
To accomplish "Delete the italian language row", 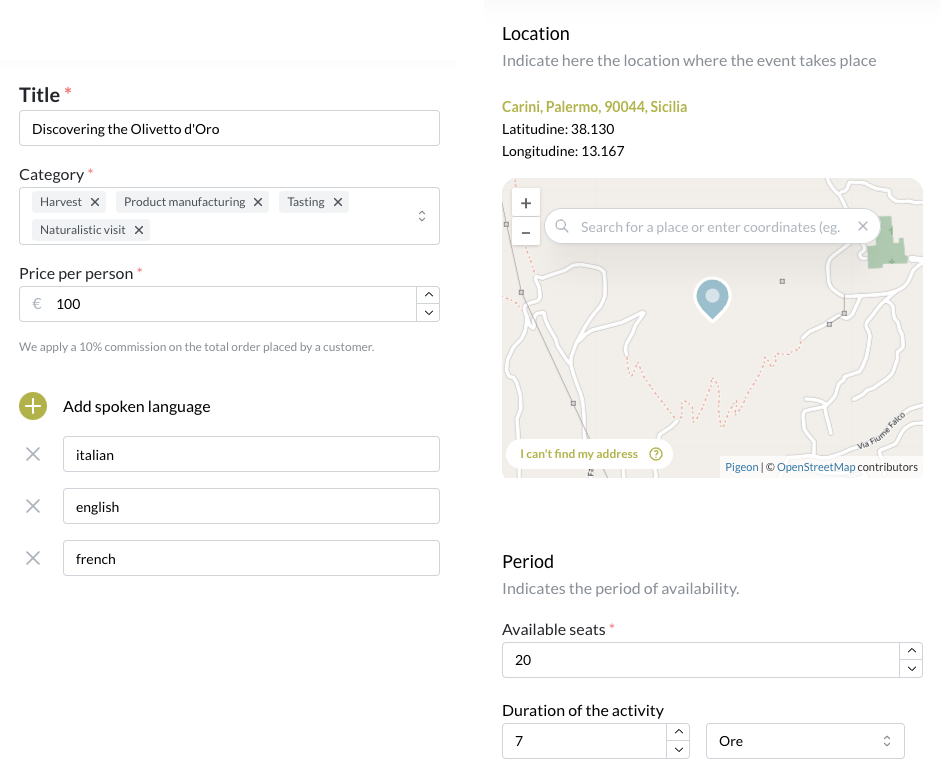I will click(33, 454).
